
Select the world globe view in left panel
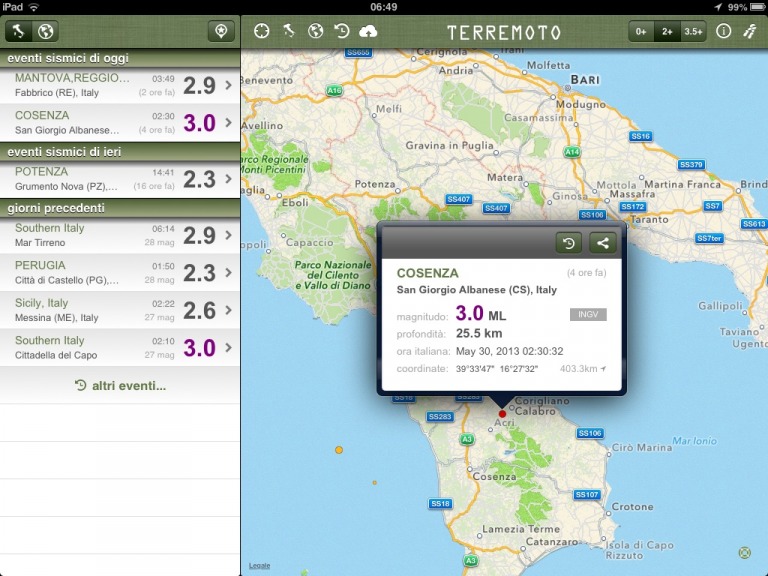tap(46, 31)
